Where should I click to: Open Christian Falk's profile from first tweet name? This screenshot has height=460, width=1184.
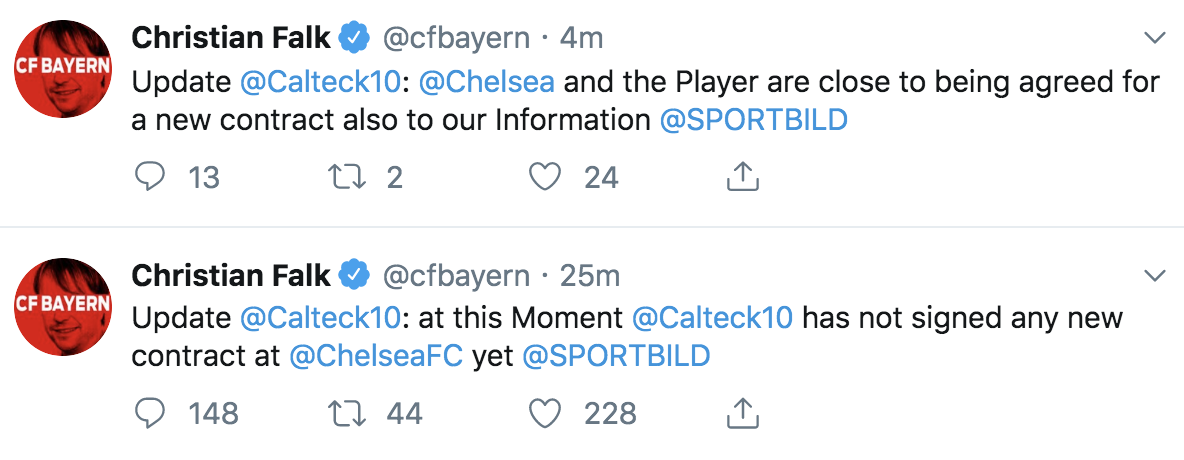(230, 38)
